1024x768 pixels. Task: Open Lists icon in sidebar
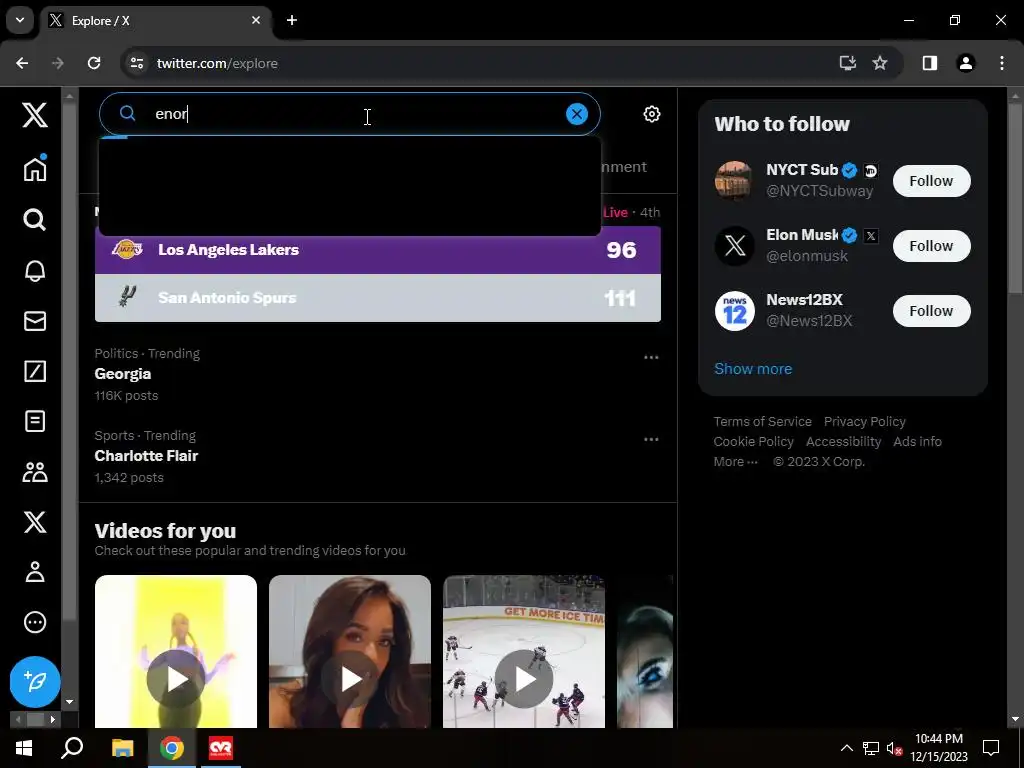[x=35, y=421]
